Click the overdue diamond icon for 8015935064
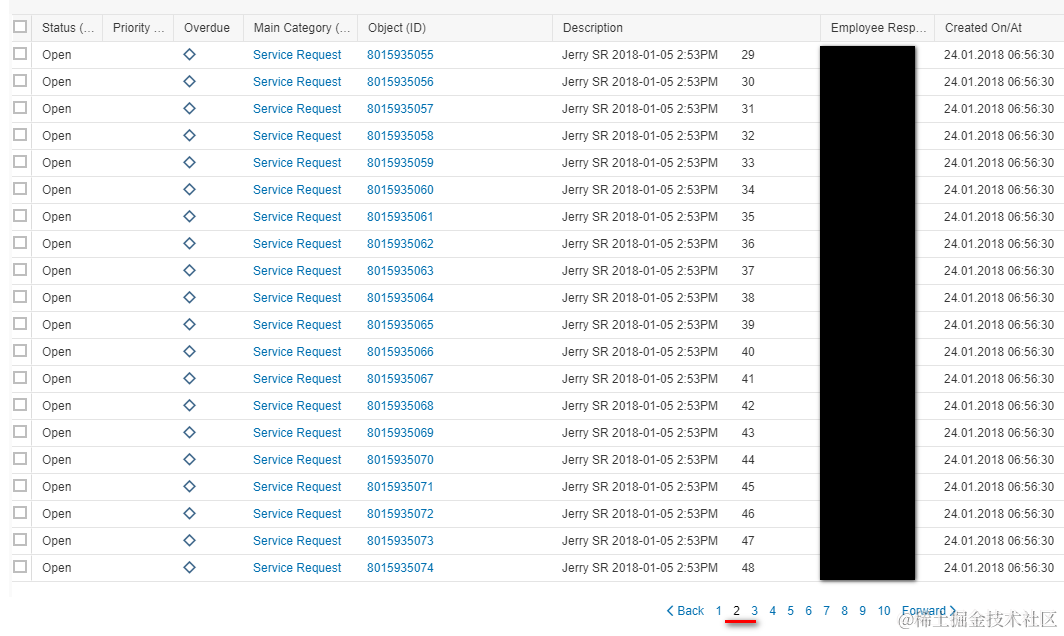This screenshot has height=636, width=1064. (189, 297)
